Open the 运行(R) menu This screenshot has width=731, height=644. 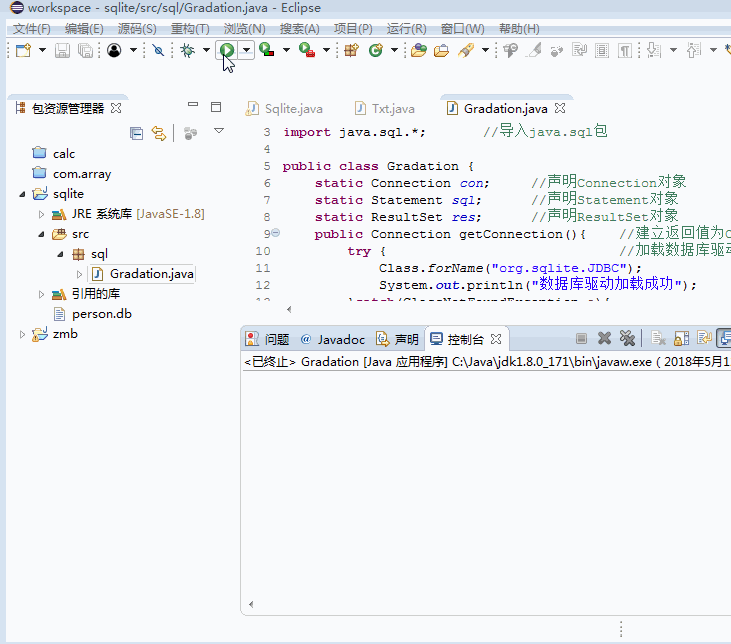pyautogui.click(x=406, y=29)
